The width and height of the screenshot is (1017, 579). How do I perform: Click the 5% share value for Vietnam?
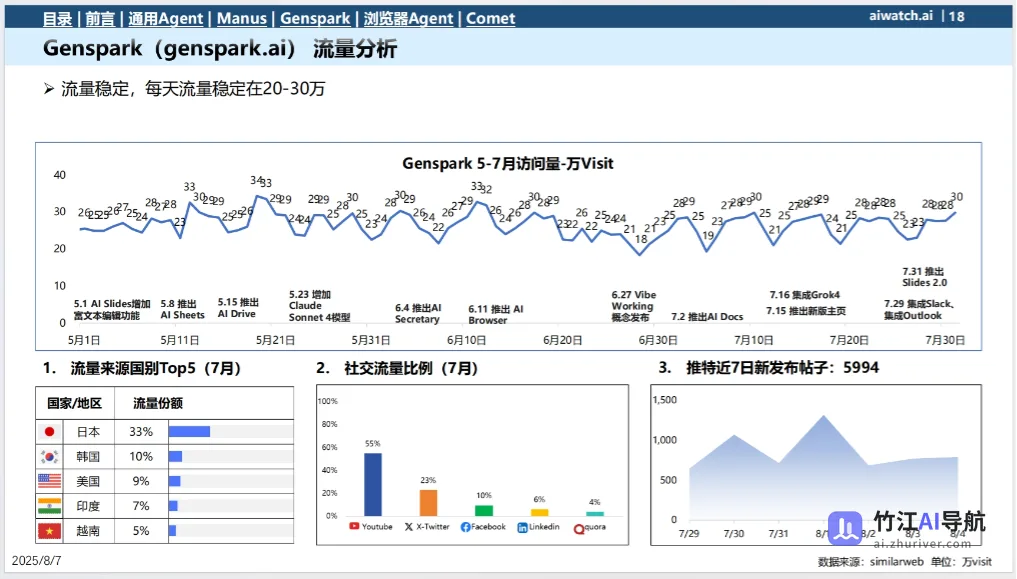pos(141,531)
